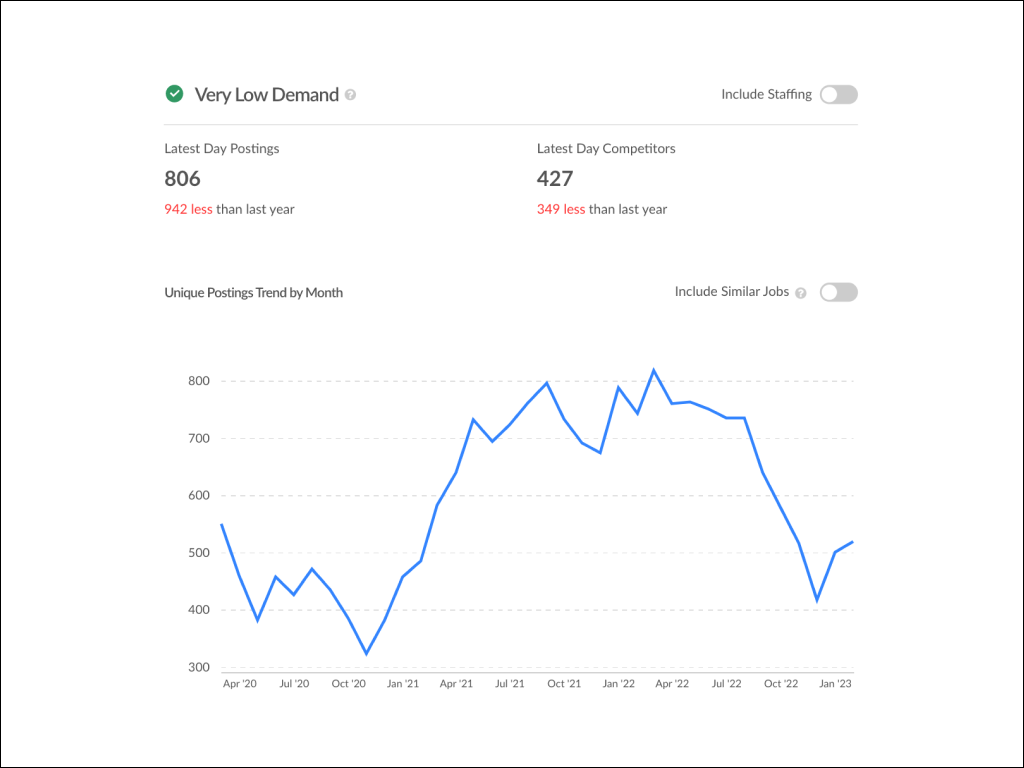Click the Include Staffing label text
The width and height of the screenshot is (1024, 768).
pos(766,94)
